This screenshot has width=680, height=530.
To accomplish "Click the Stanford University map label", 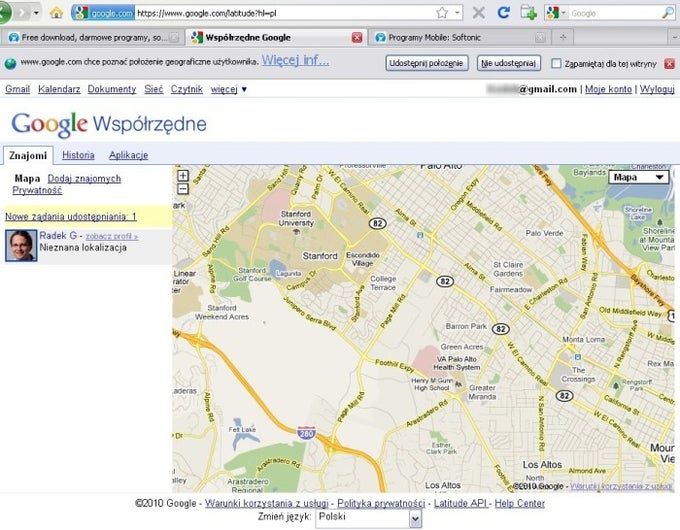I will [297, 219].
